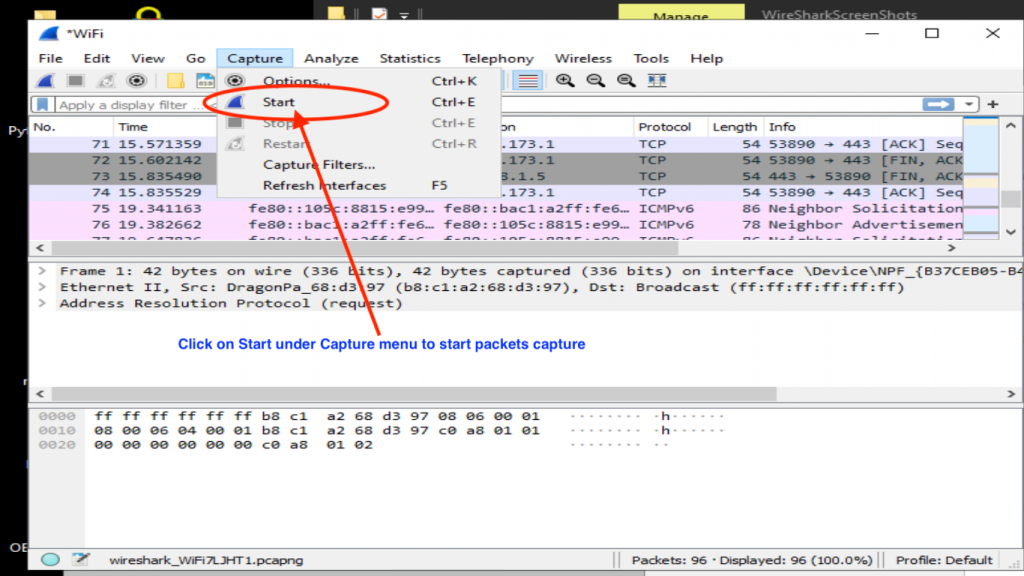Toggle the Colorize packet list icon
Viewport: 1024px width, 576px height.
coord(526,81)
